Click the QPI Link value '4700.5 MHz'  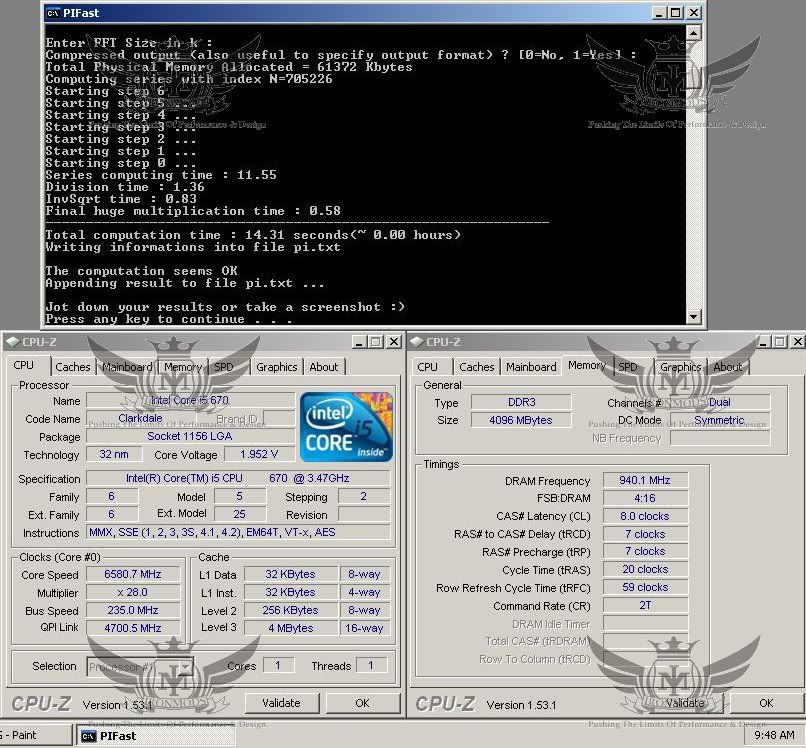(x=133, y=628)
